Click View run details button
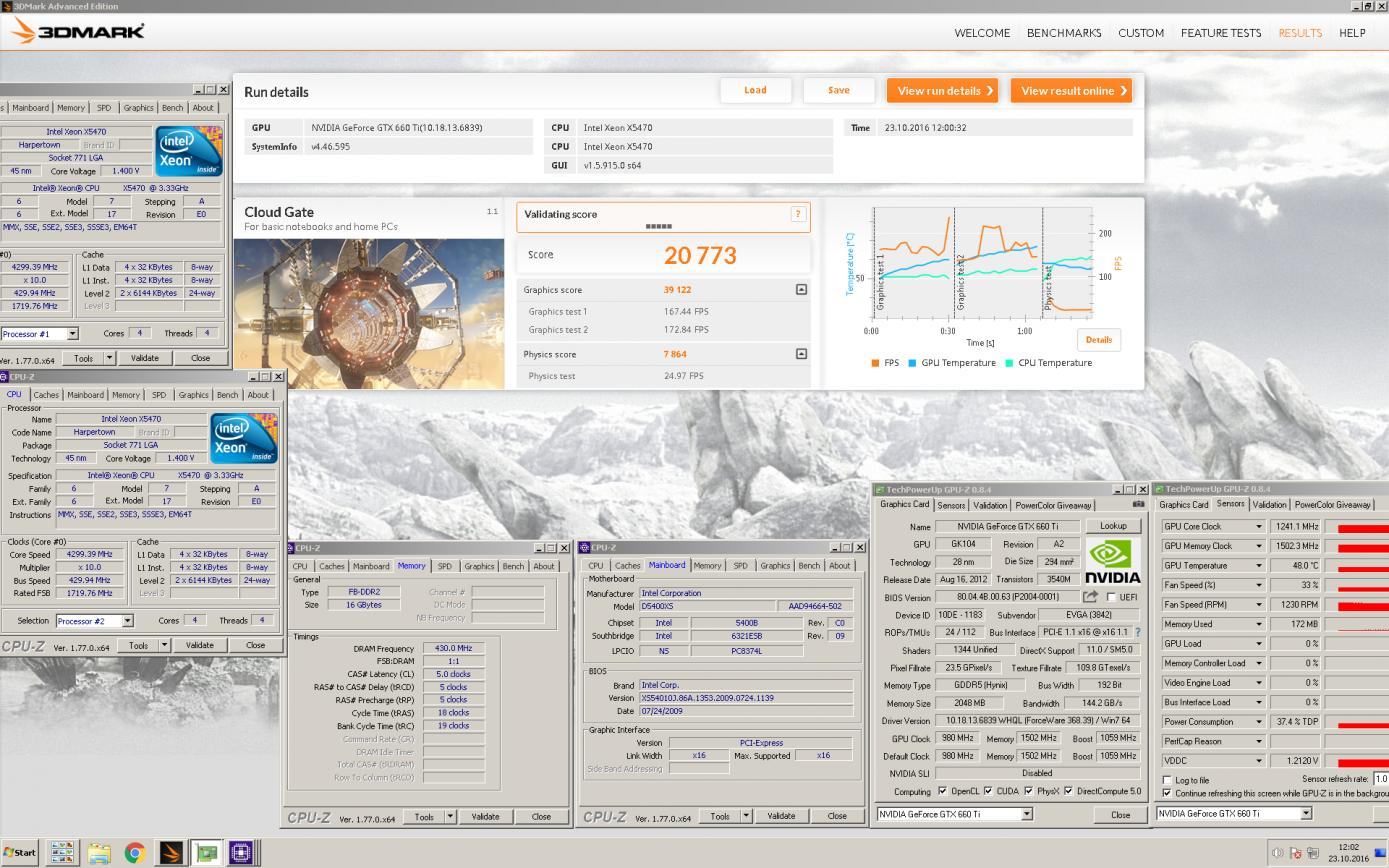 (942, 90)
